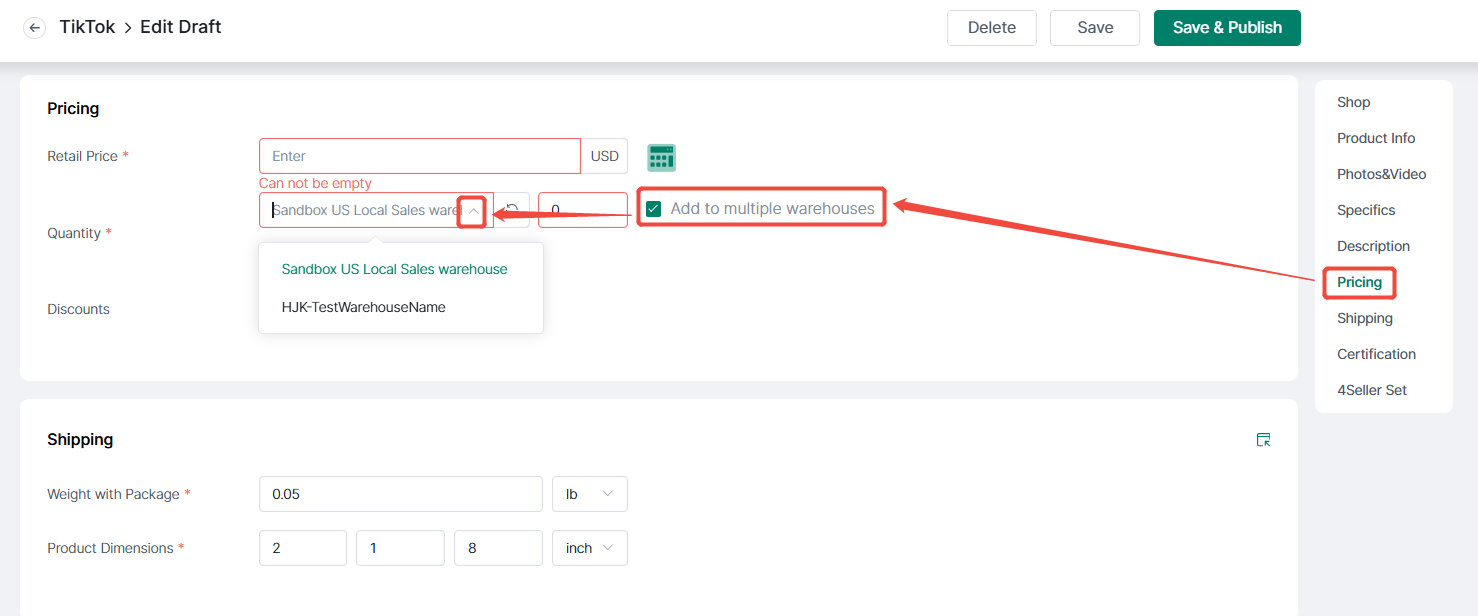Click the 'Can not be empty' error text
The image size is (1478, 616).
coord(315,183)
